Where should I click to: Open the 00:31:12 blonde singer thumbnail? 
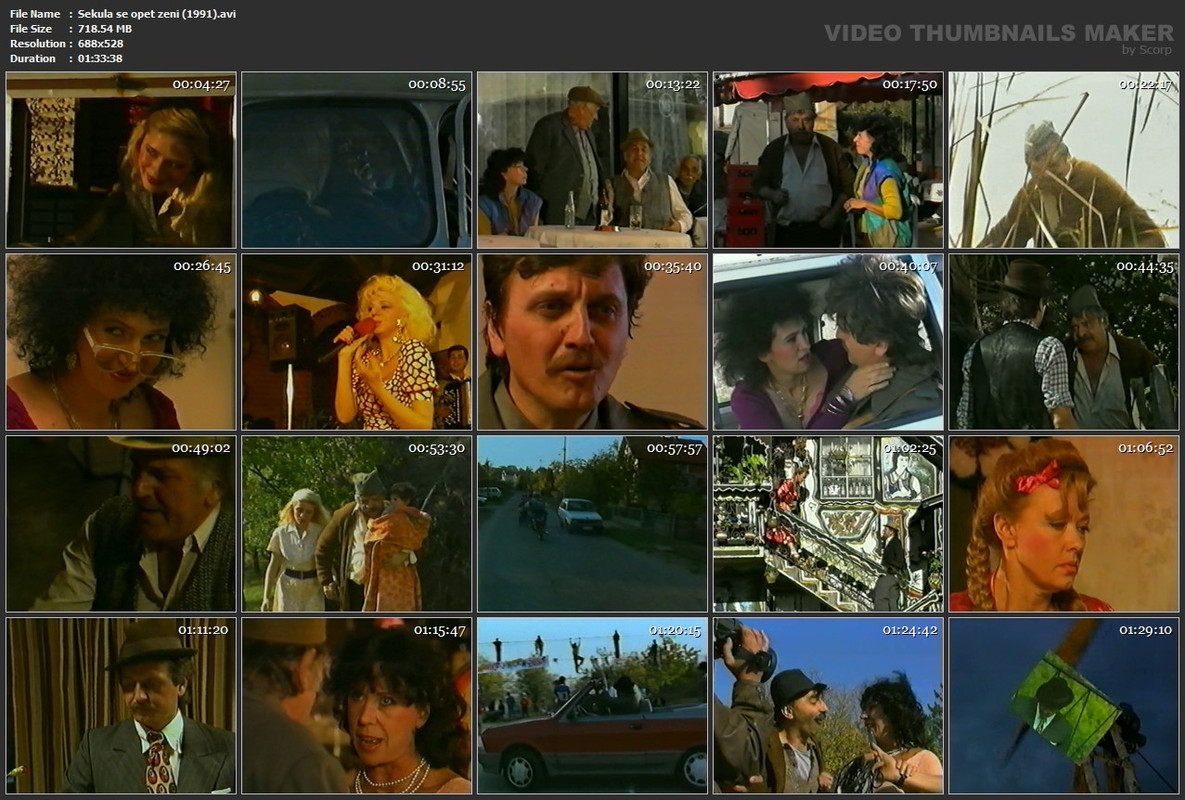coord(357,342)
